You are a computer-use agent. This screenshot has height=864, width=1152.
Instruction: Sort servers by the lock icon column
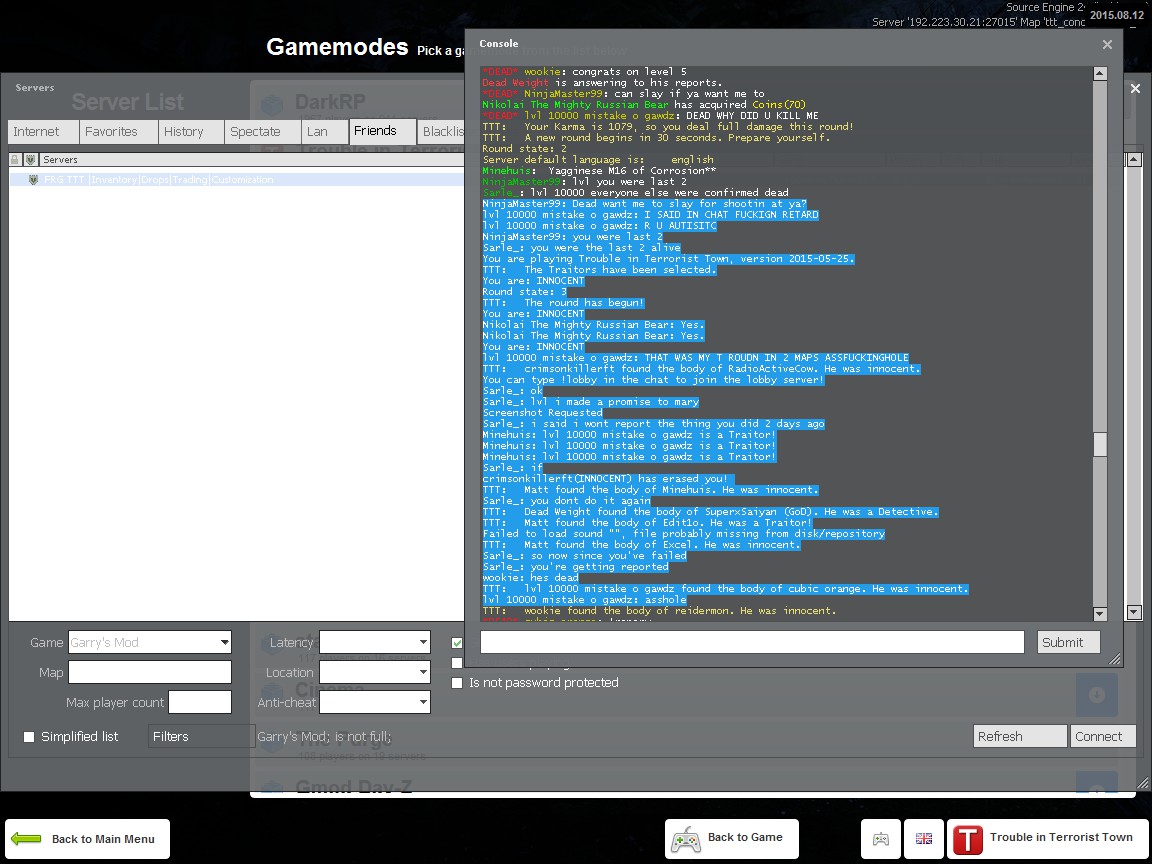pyautogui.click(x=15, y=159)
